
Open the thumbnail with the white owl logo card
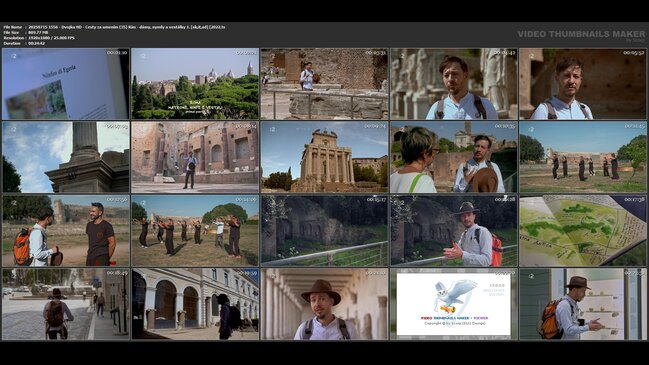click(454, 304)
